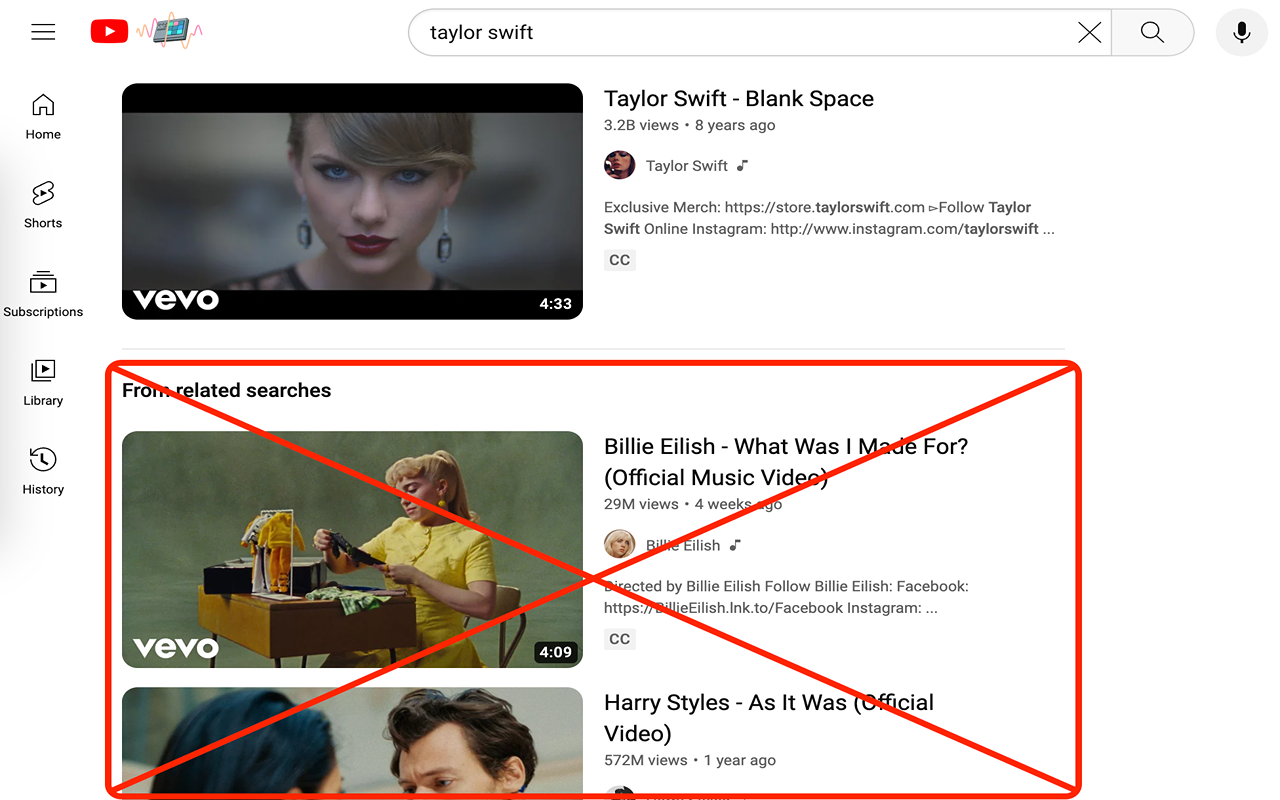Open the Taylor Swift channel avatar
This screenshot has height=800, width=1280.
(x=619, y=165)
